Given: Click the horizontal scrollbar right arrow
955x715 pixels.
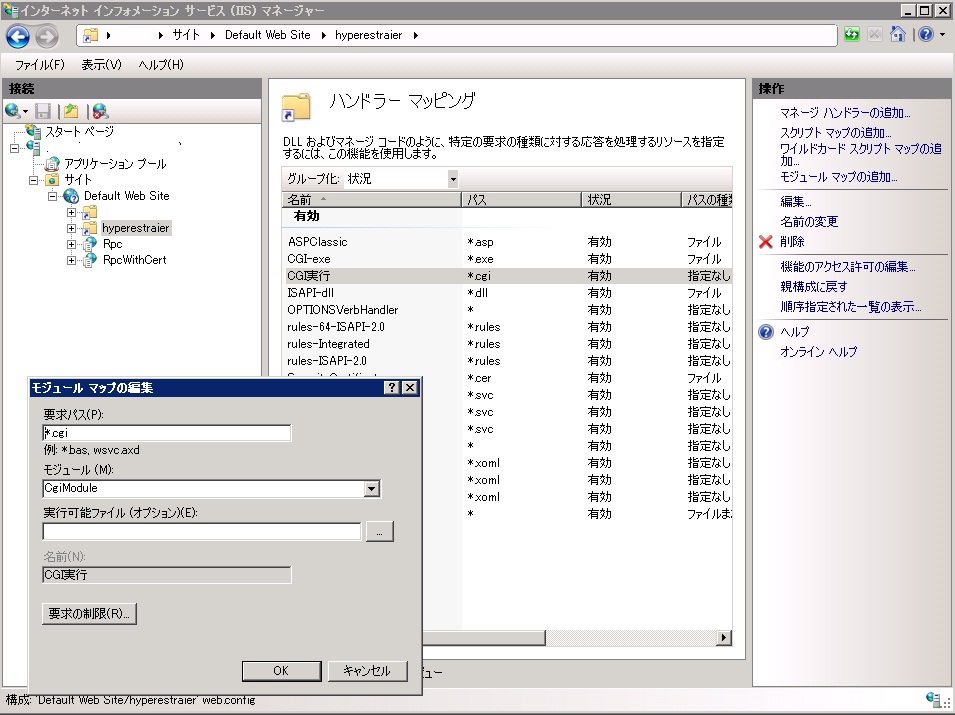Looking at the screenshot, I should tap(724, 638).
